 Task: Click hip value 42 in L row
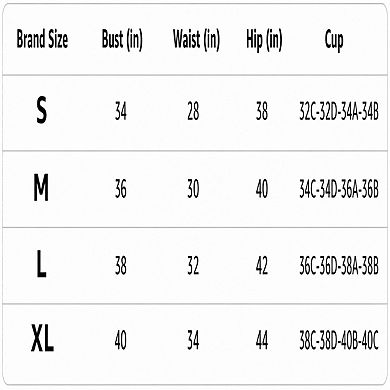tap(262, 266)
